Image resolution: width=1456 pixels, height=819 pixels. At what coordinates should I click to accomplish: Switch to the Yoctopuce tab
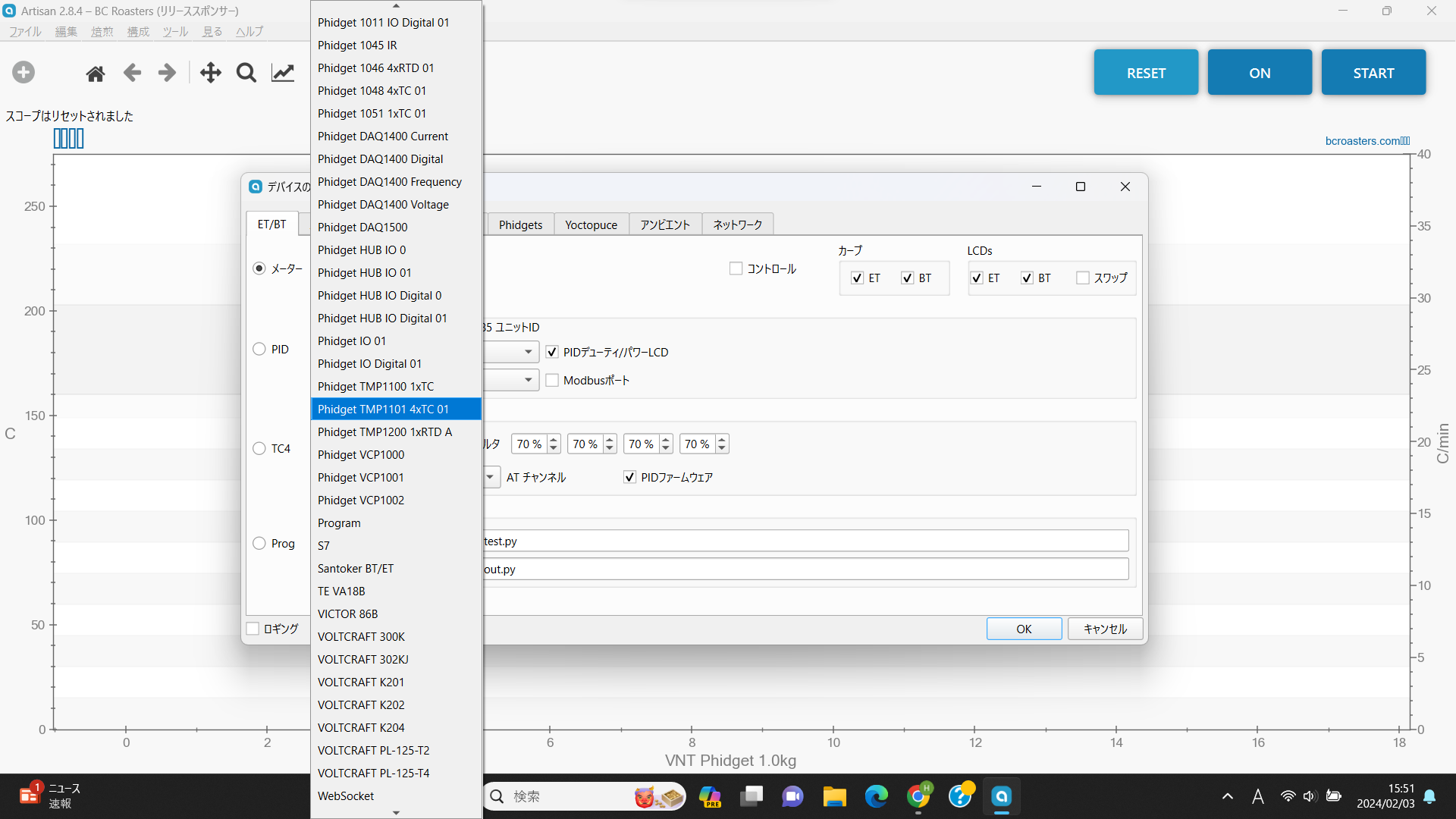click(591, 224)
